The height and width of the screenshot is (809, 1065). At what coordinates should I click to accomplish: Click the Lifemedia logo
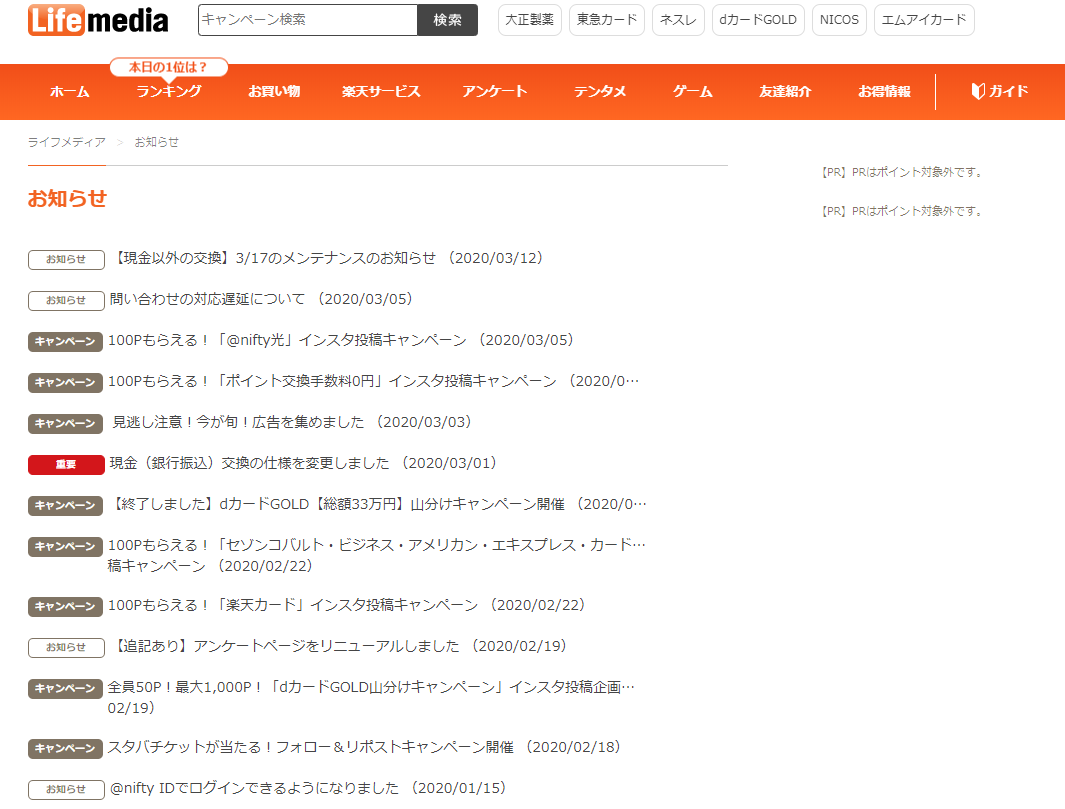98,20
